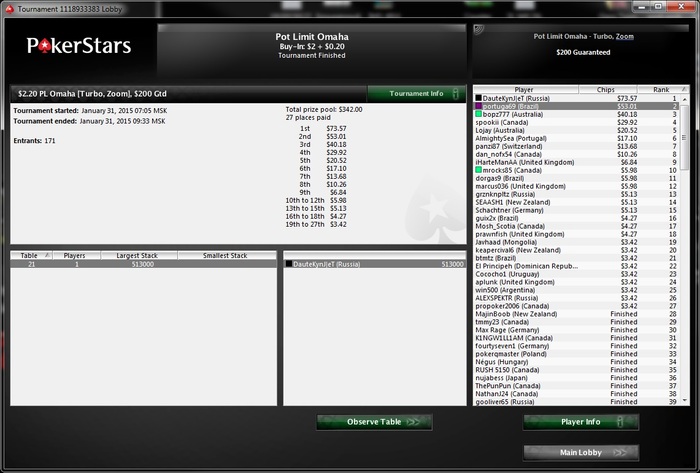Screen dimensions: 700x473
Task: Click the player list scrollbar down arrow
Action: tap(685, 401)
